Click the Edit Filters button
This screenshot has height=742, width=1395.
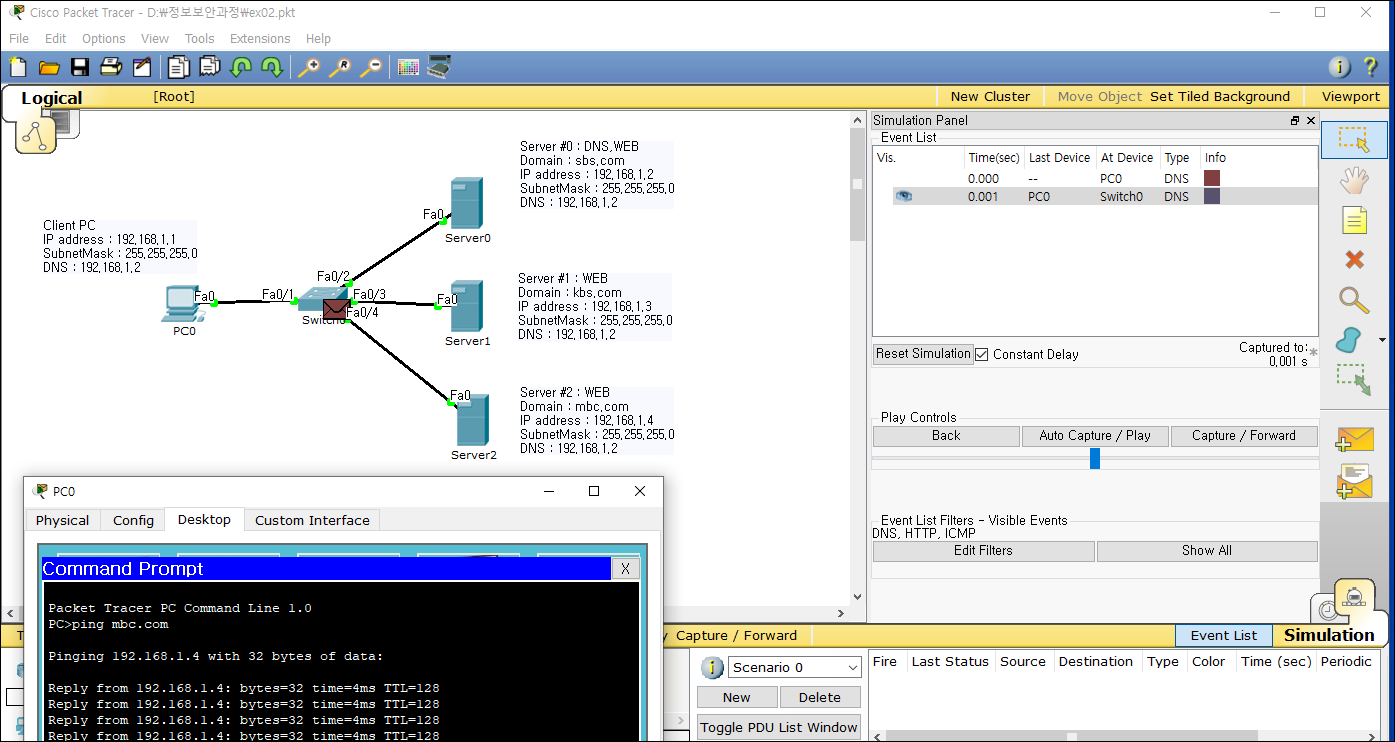[x=983, y=551]
